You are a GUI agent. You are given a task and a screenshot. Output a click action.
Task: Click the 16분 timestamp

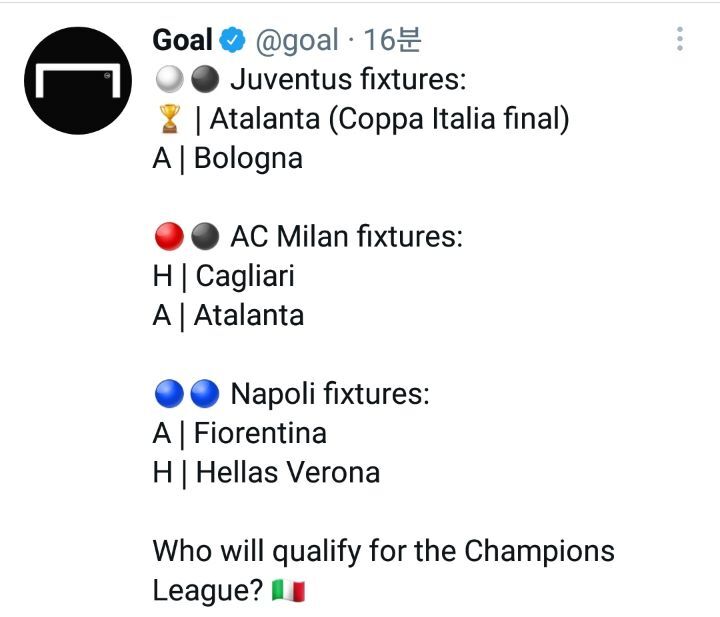(392, 40)
